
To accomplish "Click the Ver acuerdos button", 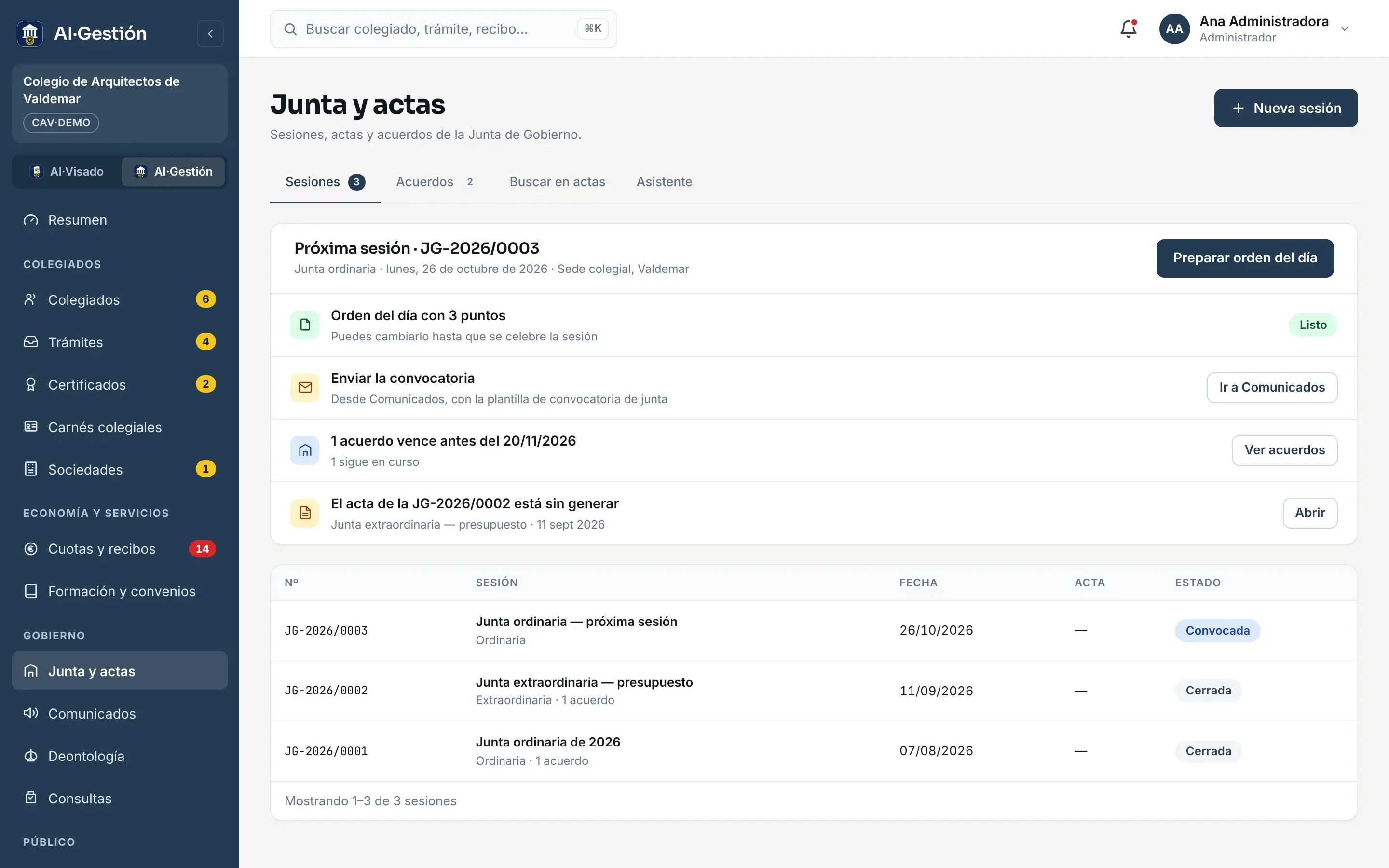I will (1284, 450).
